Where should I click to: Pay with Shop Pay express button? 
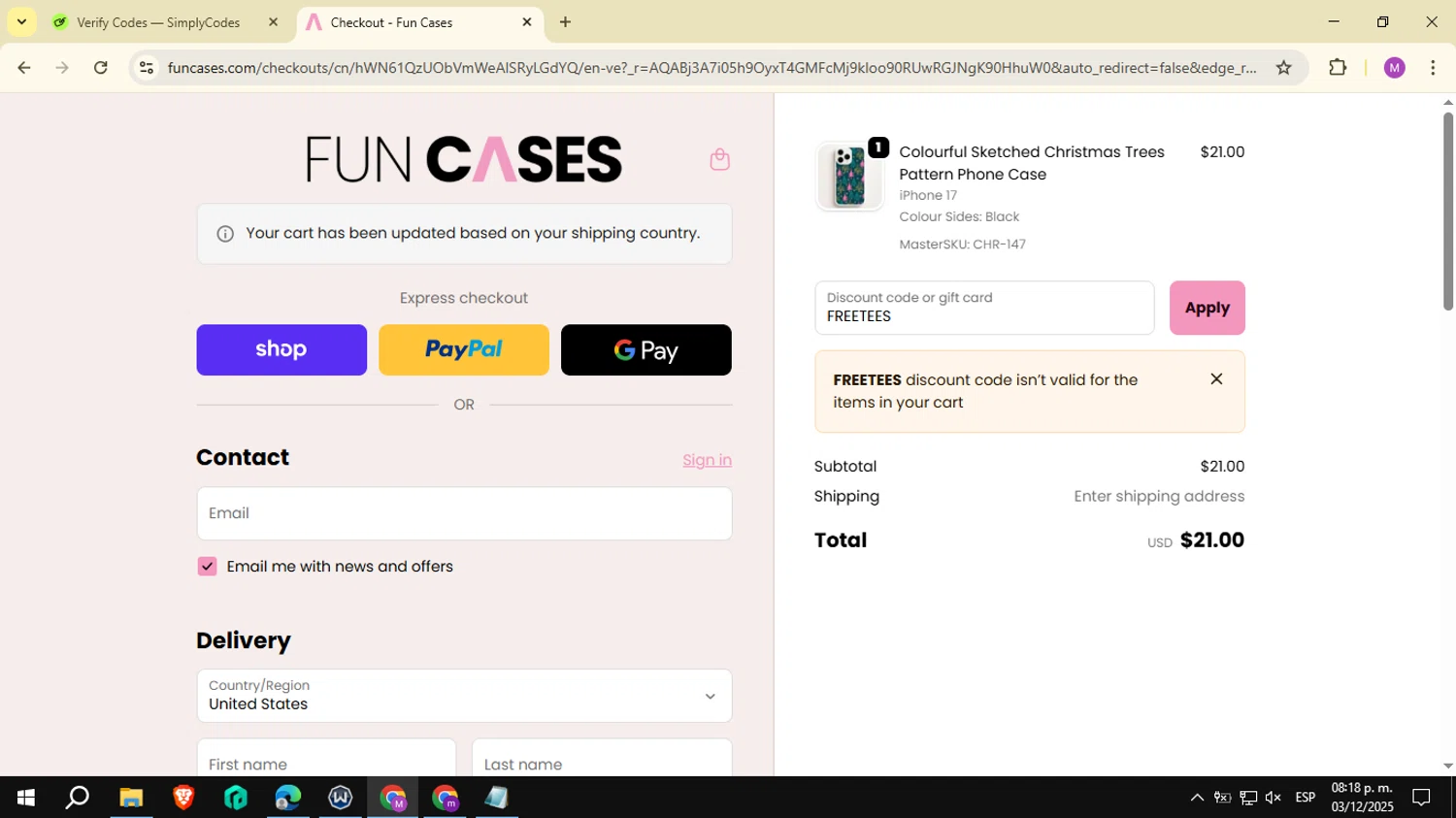click(281, 350)
